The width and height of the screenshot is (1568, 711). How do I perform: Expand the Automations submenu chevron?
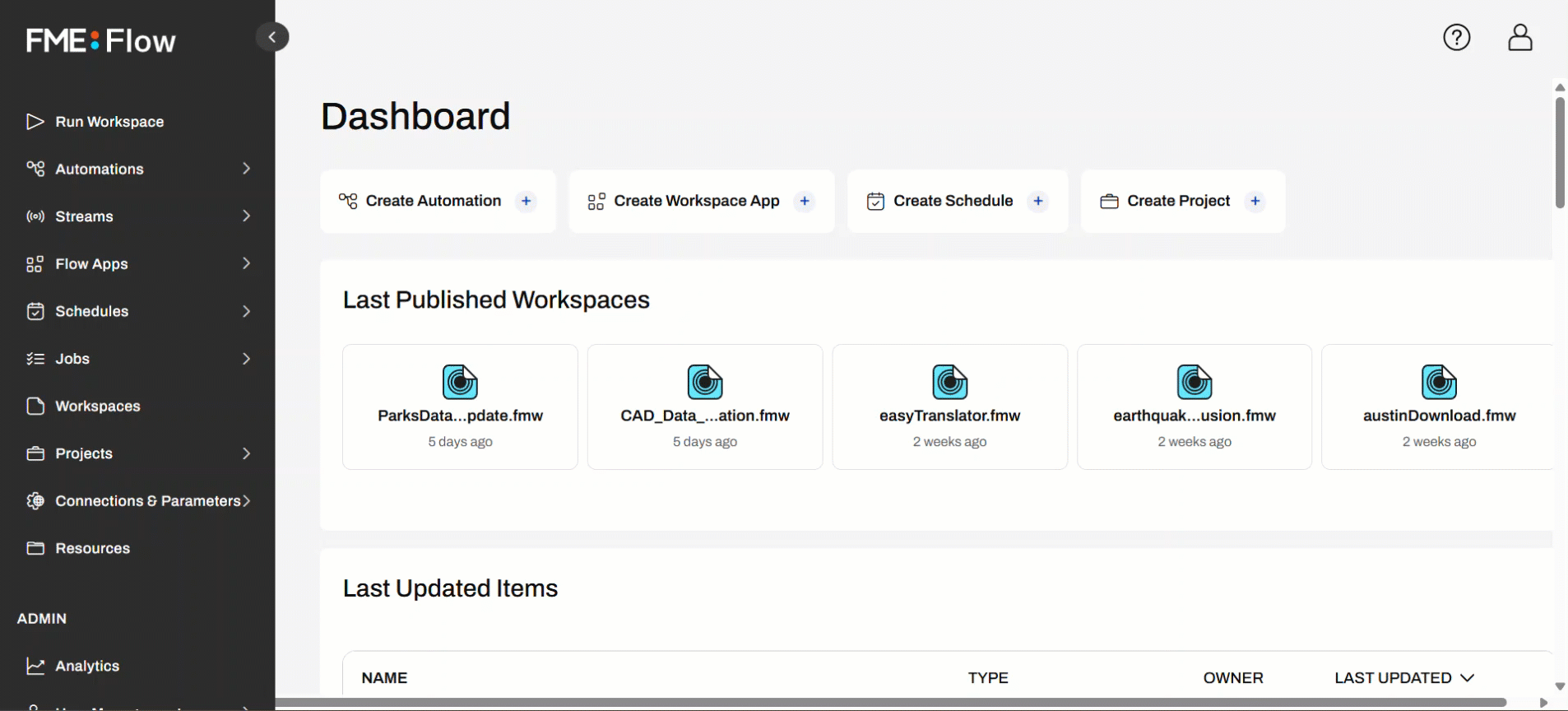pyautogui.click(x=246, y=169)
